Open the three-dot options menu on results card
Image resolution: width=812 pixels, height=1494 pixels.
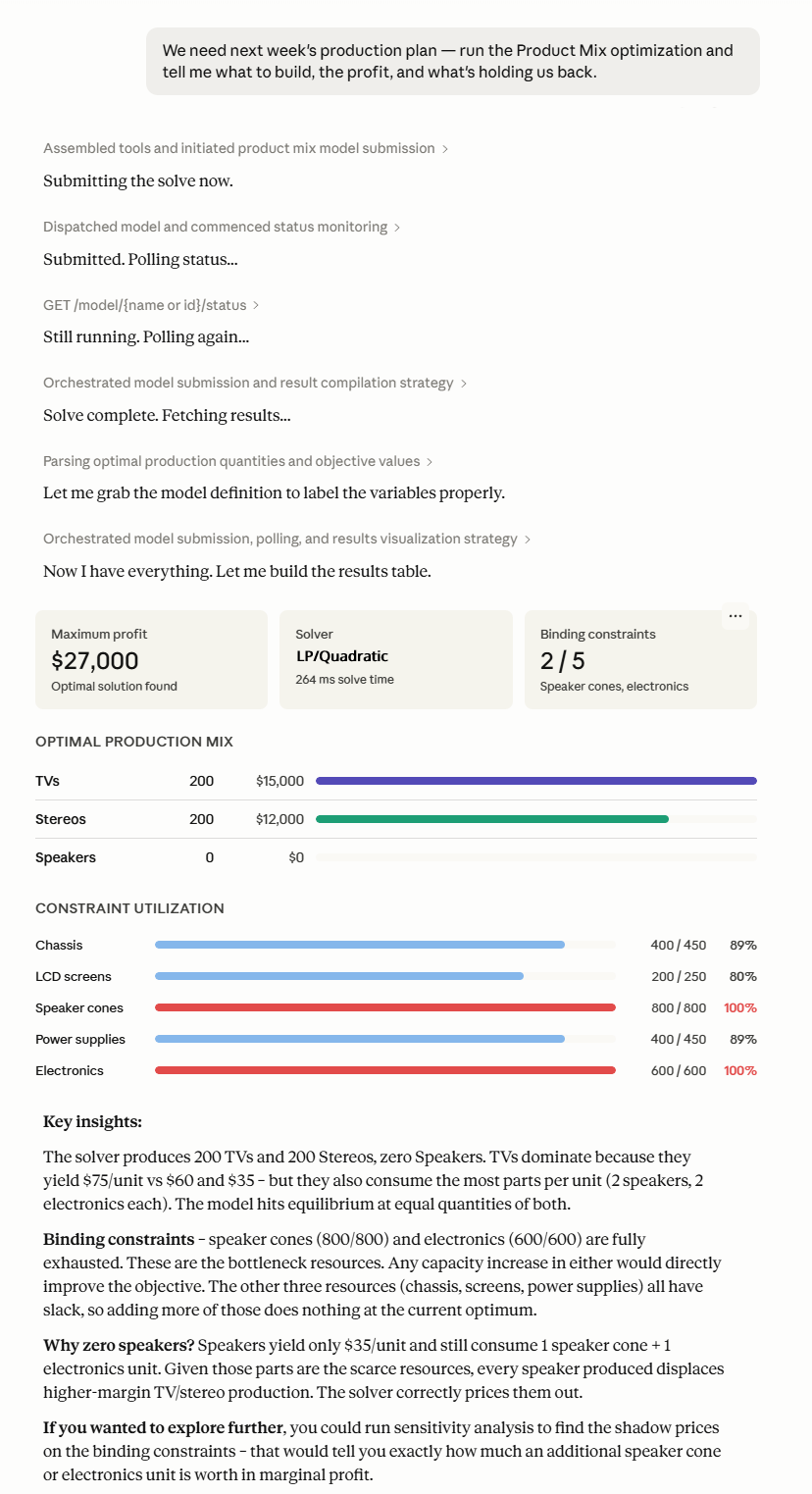[x=736, y=616]
